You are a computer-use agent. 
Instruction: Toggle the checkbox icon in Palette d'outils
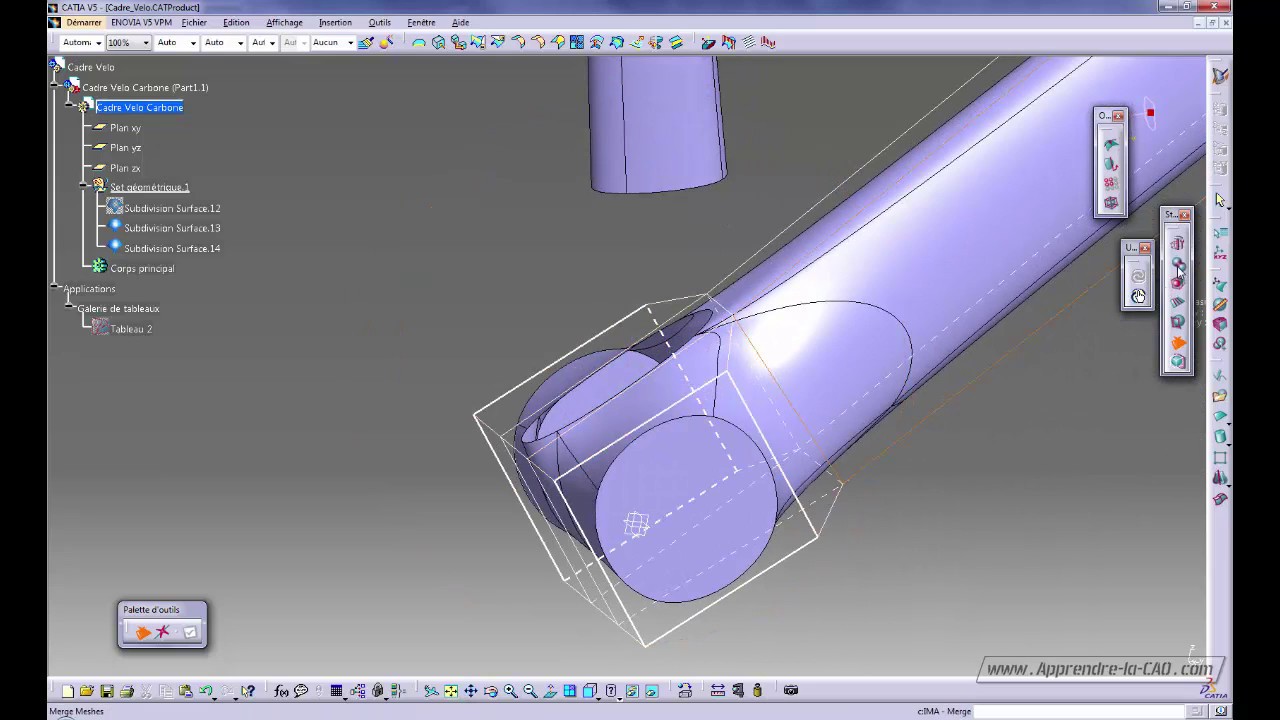click(x=190, y=632)
